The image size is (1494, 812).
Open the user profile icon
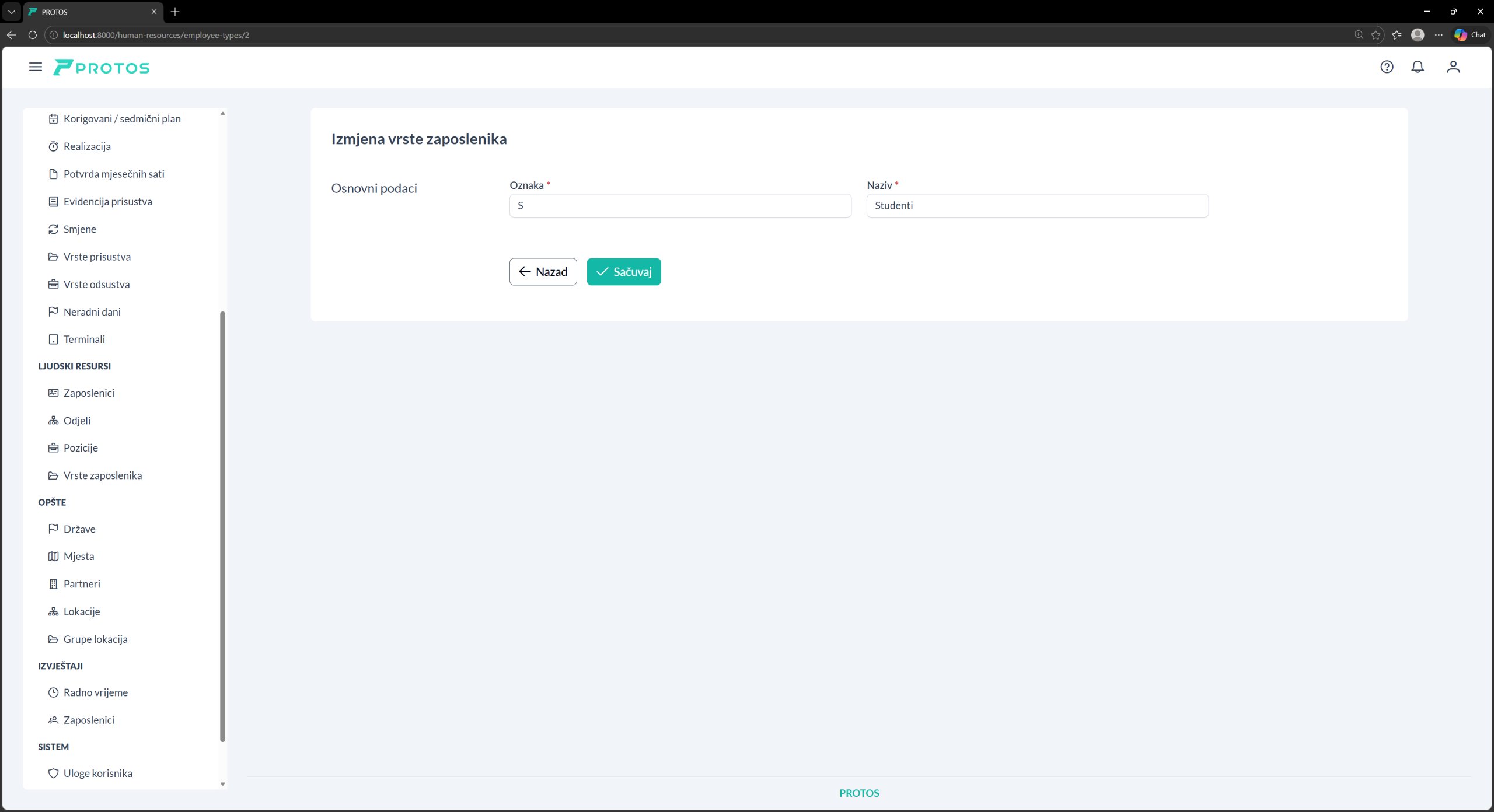click(1453, 67)
